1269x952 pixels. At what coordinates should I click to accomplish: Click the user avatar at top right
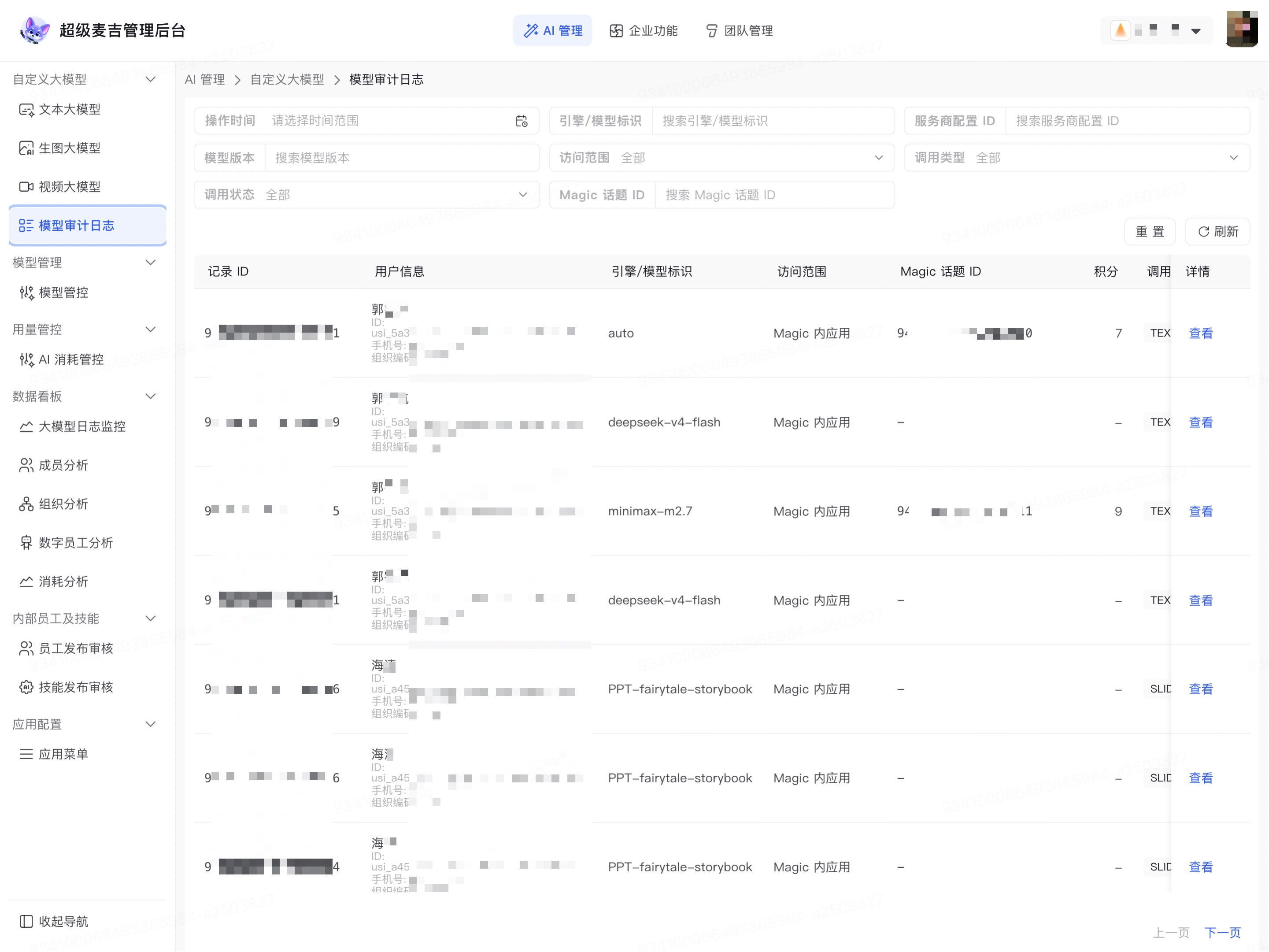click(1241, 29)
